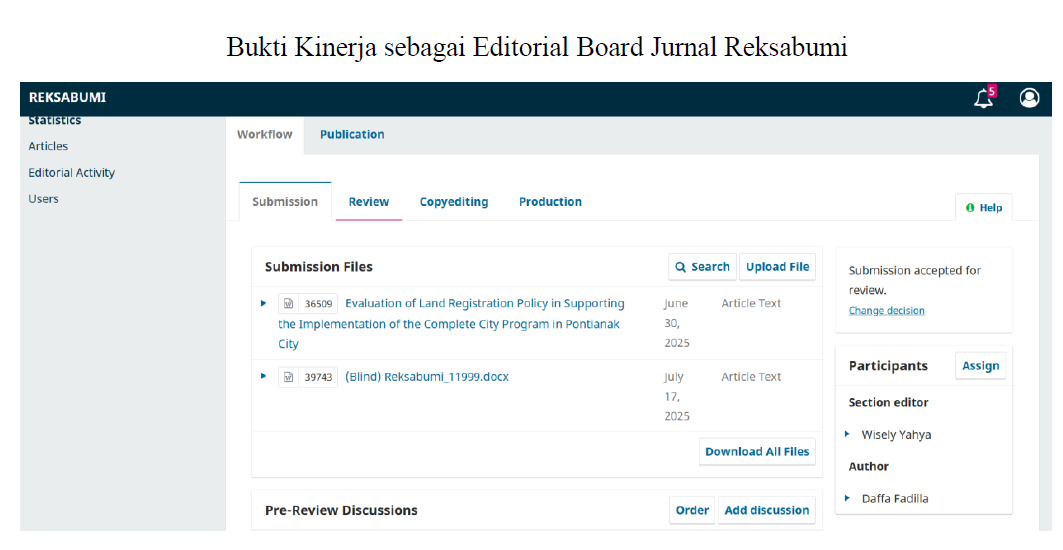Click the Change decision link
Image resolution: width=1063 pixels, height=550 pixels.
pos(886,311)
